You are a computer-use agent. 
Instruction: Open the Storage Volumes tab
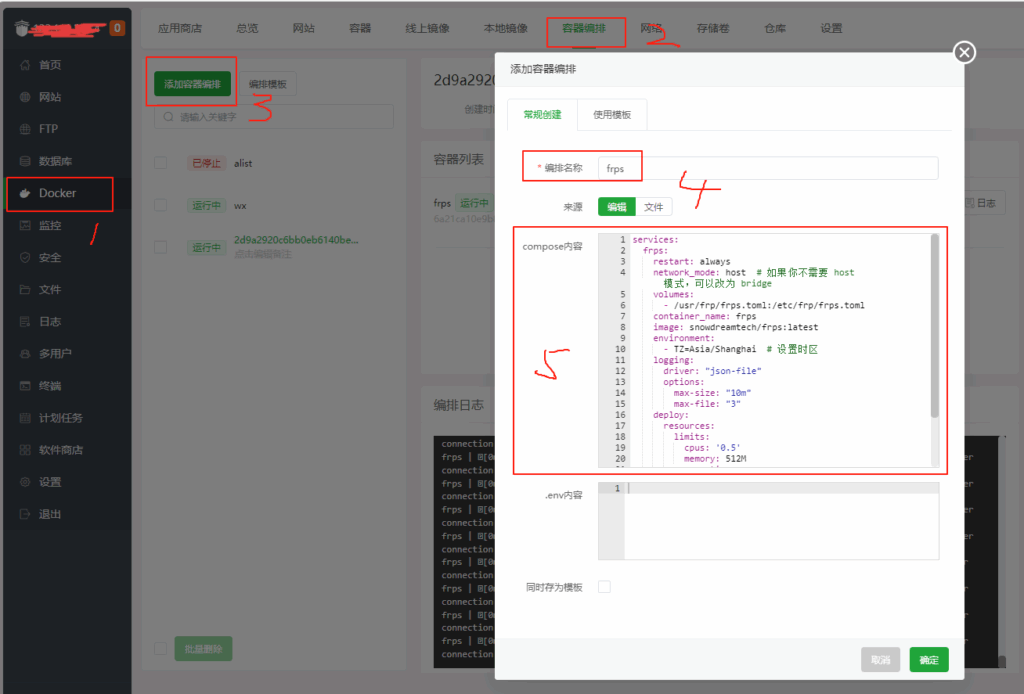click(x=711, y=28)
